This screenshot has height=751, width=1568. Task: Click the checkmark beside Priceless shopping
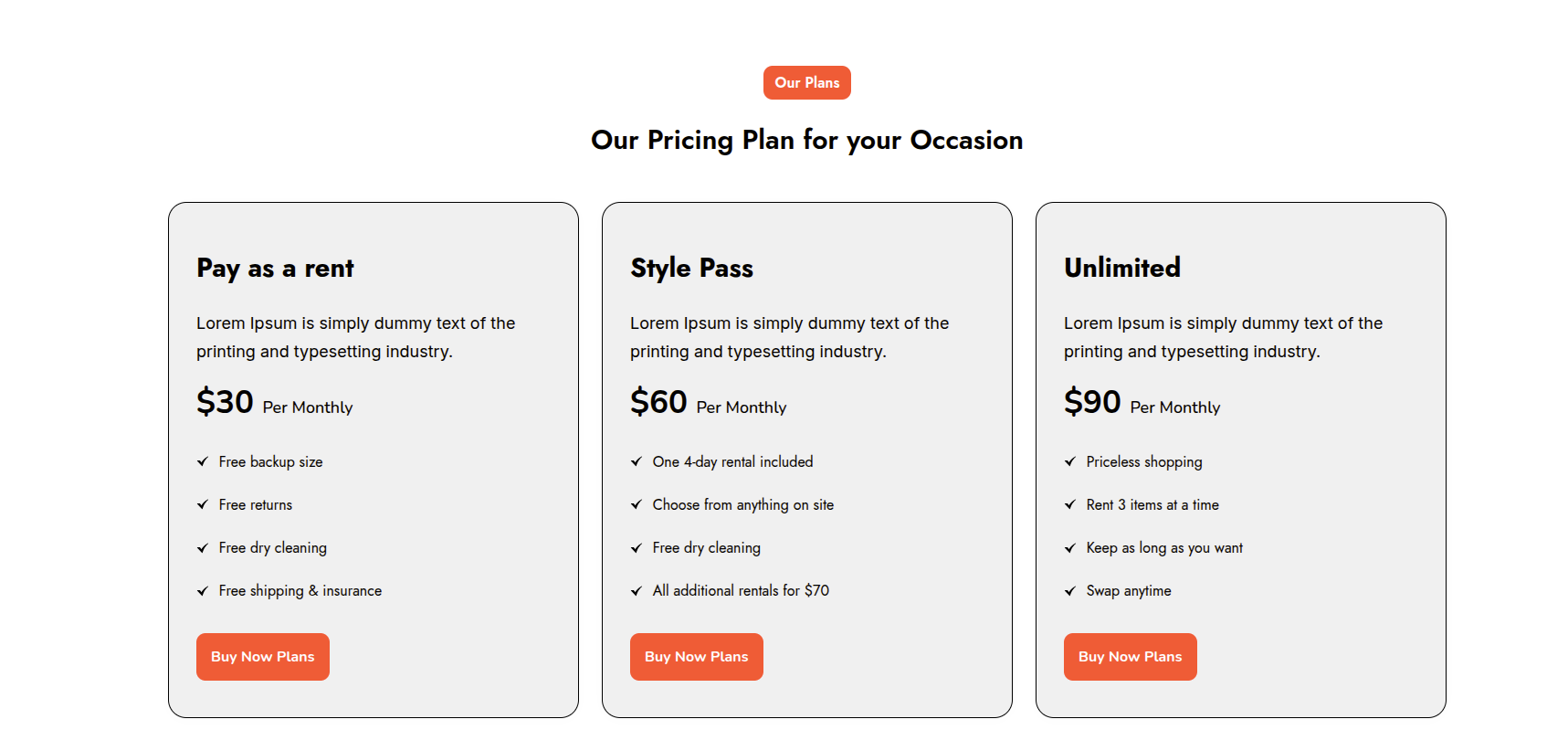click(1070, 462)
